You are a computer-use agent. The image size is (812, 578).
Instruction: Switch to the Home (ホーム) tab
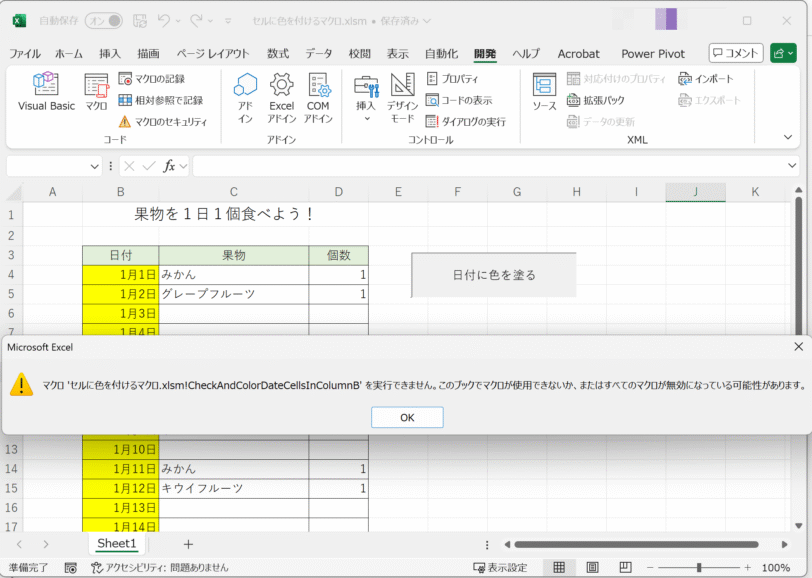pyautogui.click(x=69, y=53)
